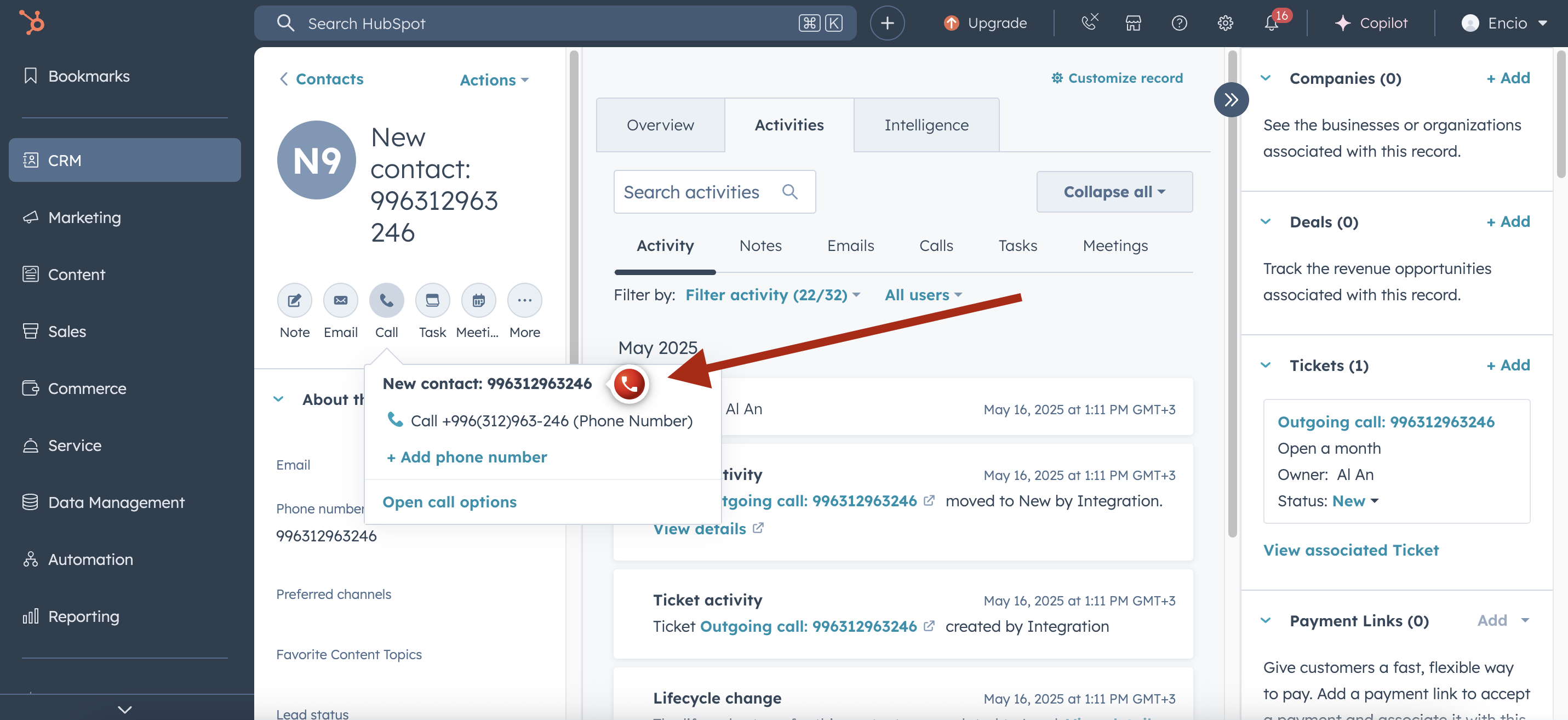This screenshot has width=1568, height=720.
Task: Collapse the left navigation sidebar chevron
Action: (x=124, y=708)
